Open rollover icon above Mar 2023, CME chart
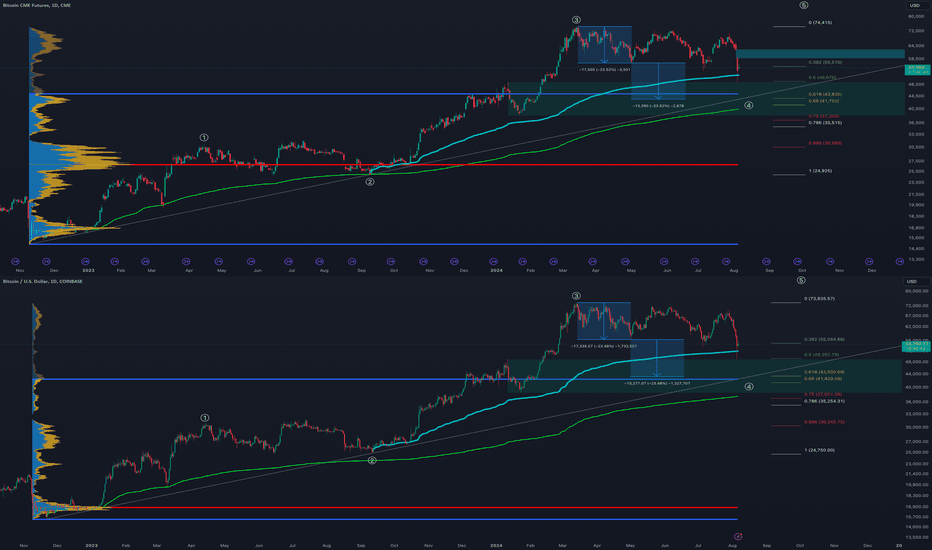Screen dimensions: 932x550 click(145, 261)
